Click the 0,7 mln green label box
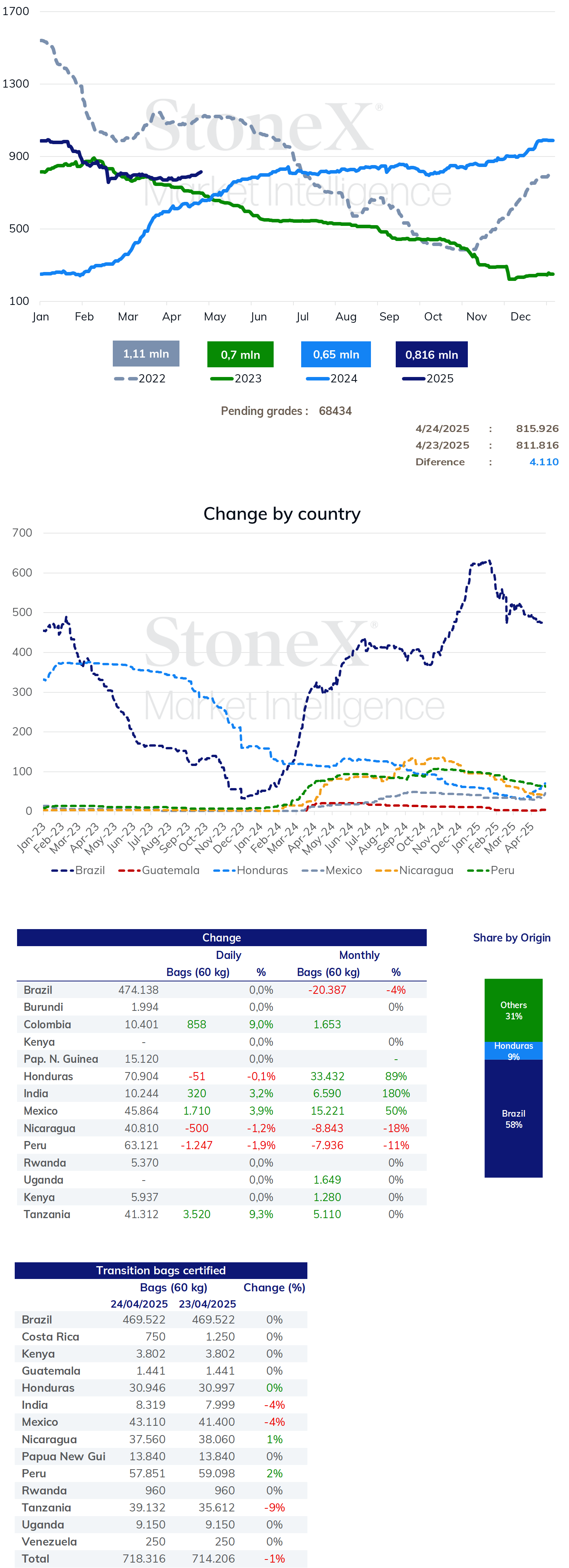Screen dimensions: 569x1568 (x=240, y=354)
